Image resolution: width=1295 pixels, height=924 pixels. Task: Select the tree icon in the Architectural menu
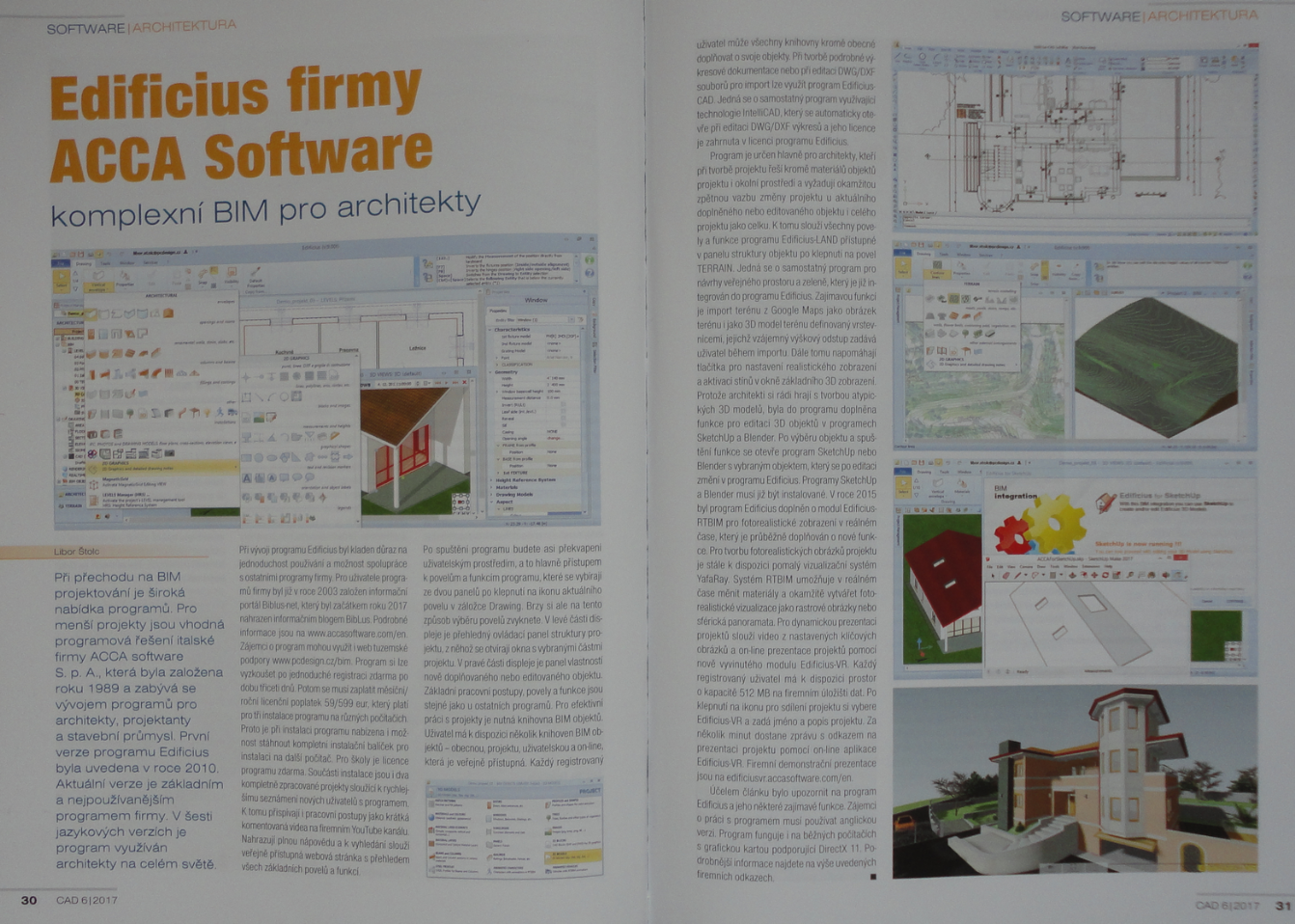[130, 413]
